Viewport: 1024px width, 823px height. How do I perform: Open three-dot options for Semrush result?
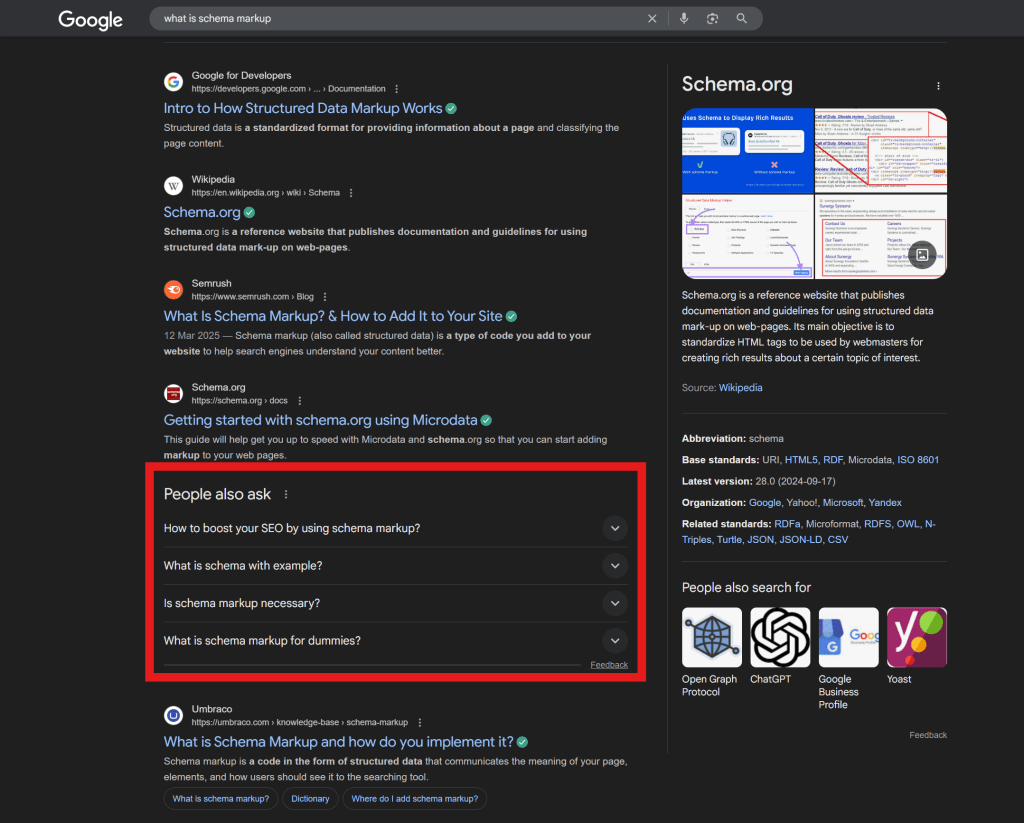point(325,297)
